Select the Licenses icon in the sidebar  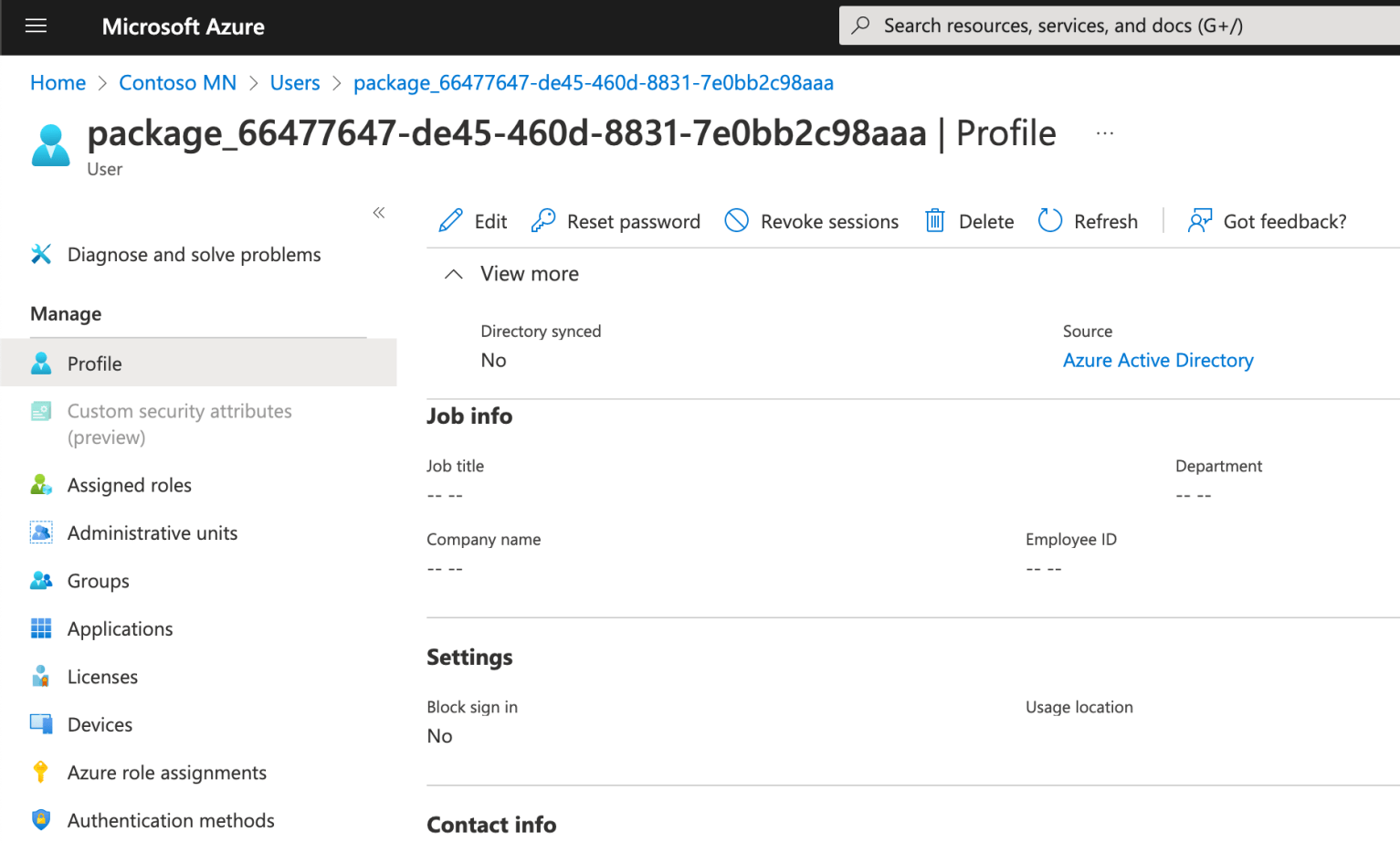pyautogui.click(x=41, y=676)
